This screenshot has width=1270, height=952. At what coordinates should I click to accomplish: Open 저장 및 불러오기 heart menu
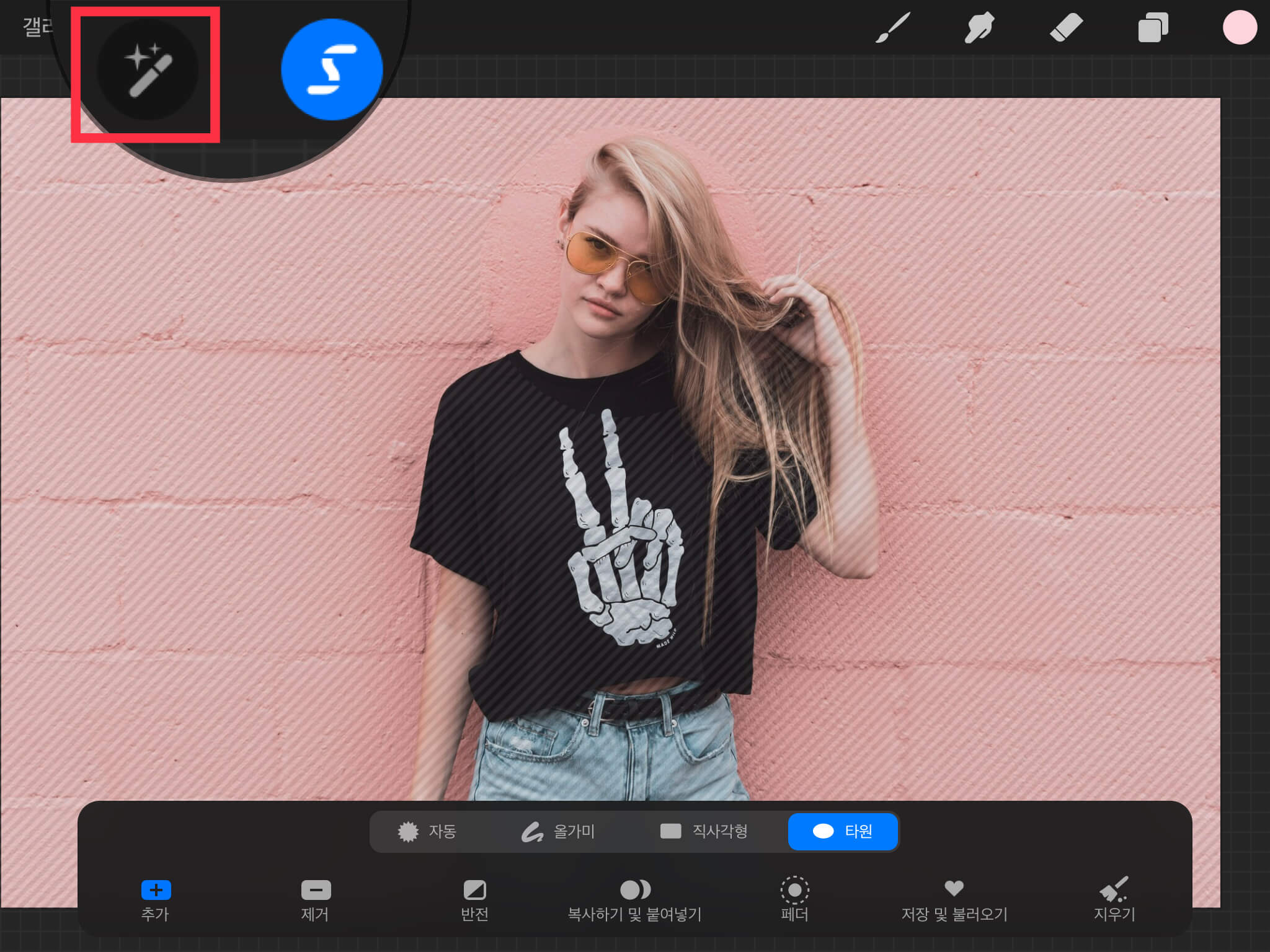point(954,899)
